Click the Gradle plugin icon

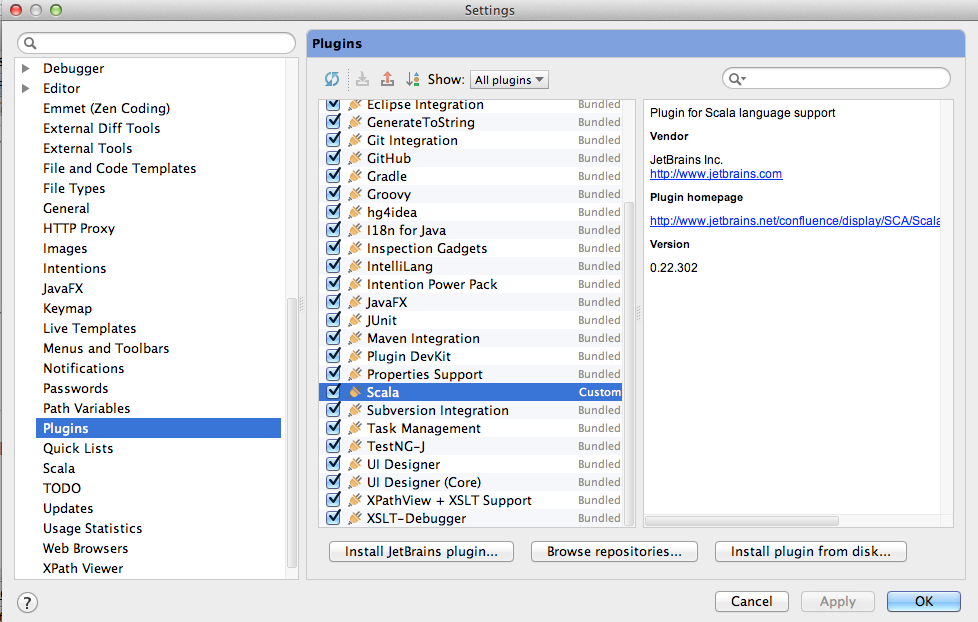coord(355,176)
